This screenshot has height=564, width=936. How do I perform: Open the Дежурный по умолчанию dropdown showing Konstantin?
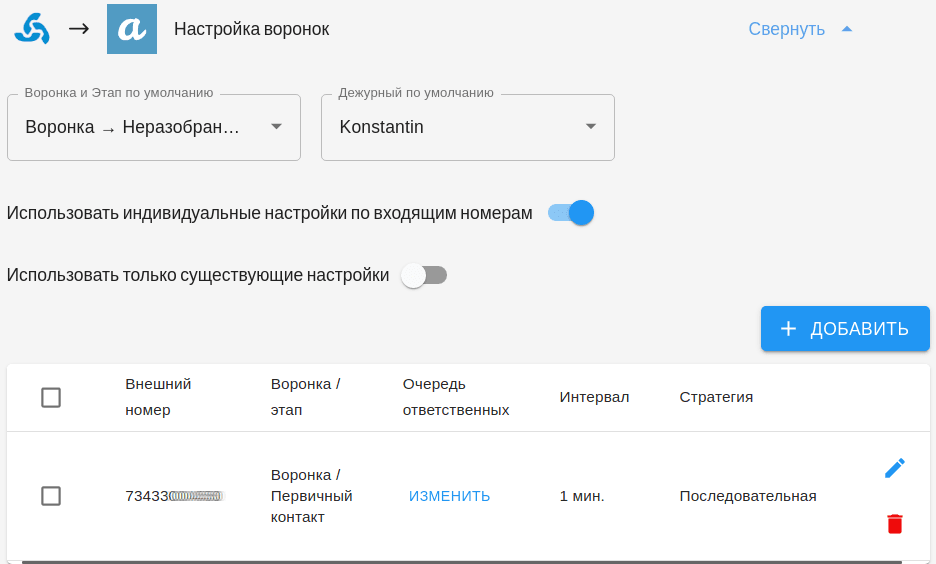point(468,127)
